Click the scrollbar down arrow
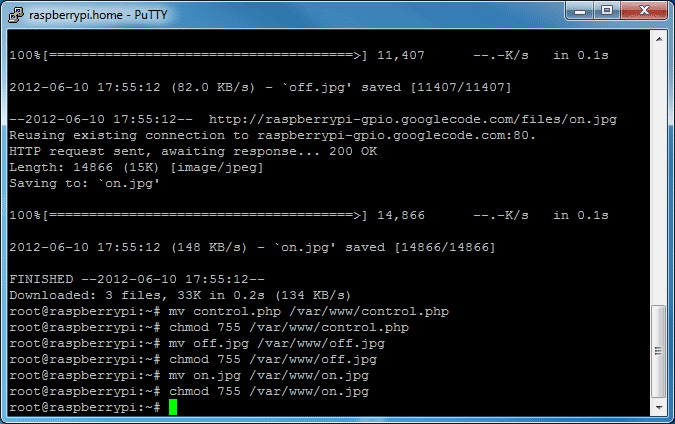675x424 pixels. 658,405
